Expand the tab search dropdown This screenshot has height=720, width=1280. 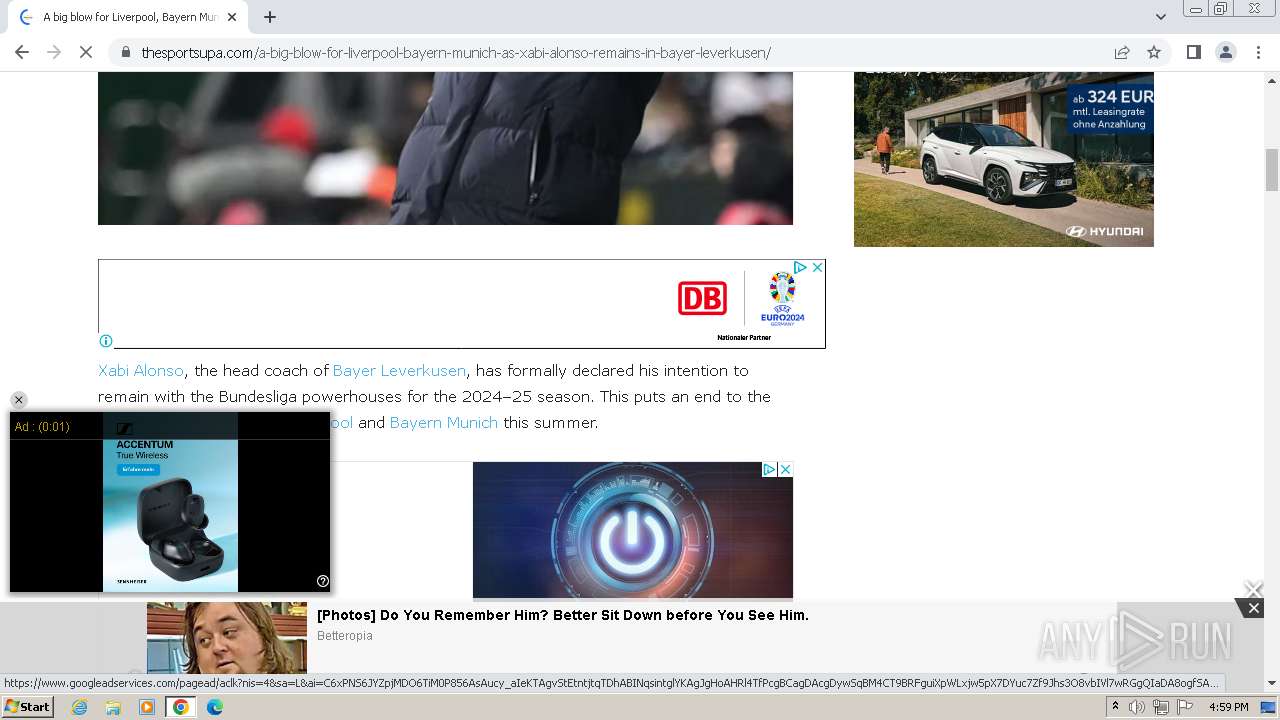click(x=1161, y=17)
